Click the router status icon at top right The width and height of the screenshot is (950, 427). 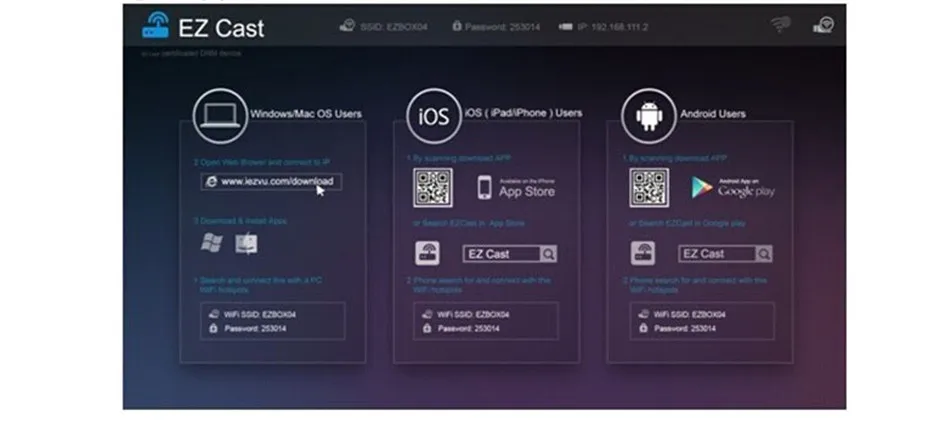point(823,25)
